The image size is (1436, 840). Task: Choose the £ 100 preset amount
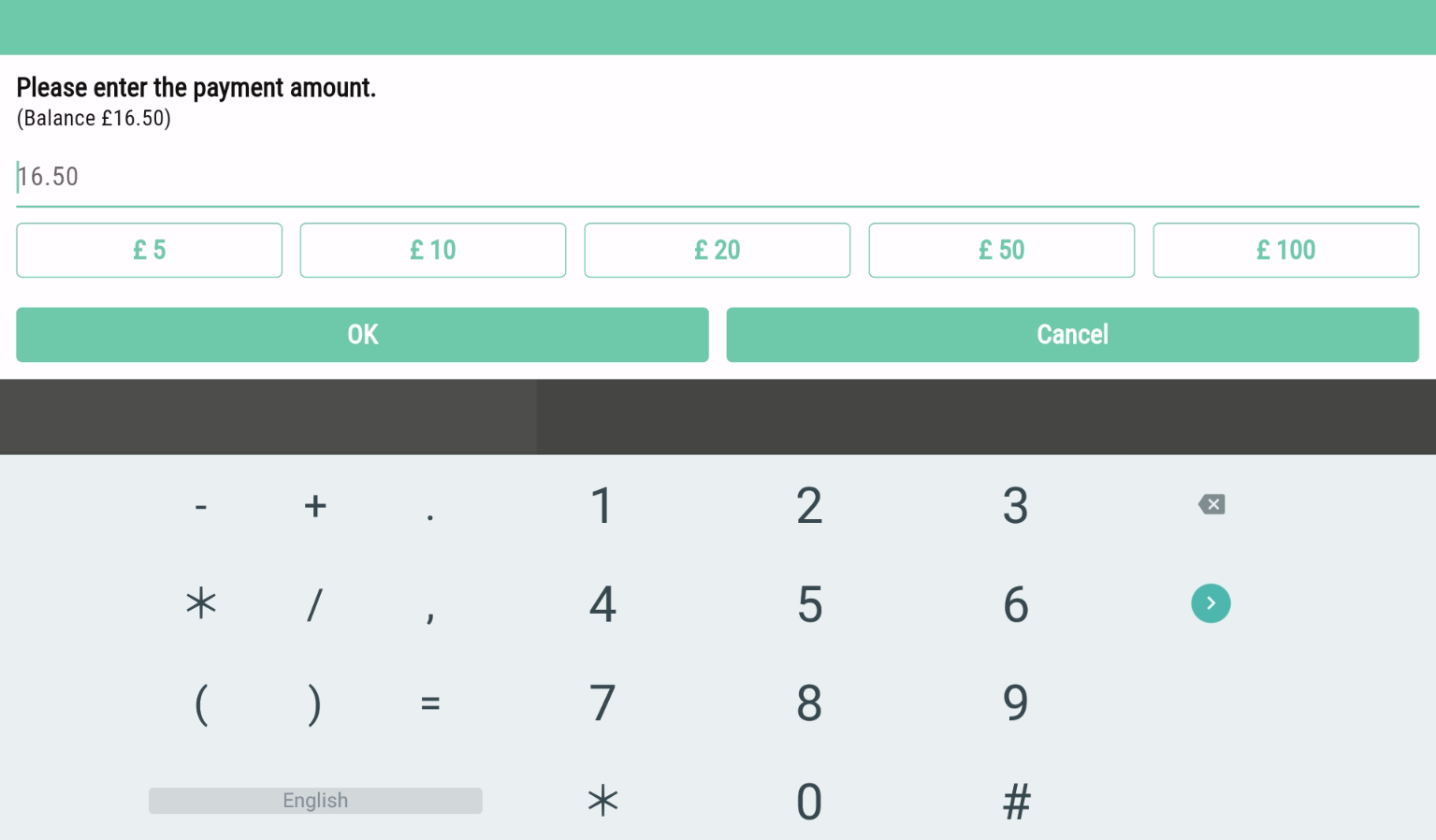tap(1286, 250)
